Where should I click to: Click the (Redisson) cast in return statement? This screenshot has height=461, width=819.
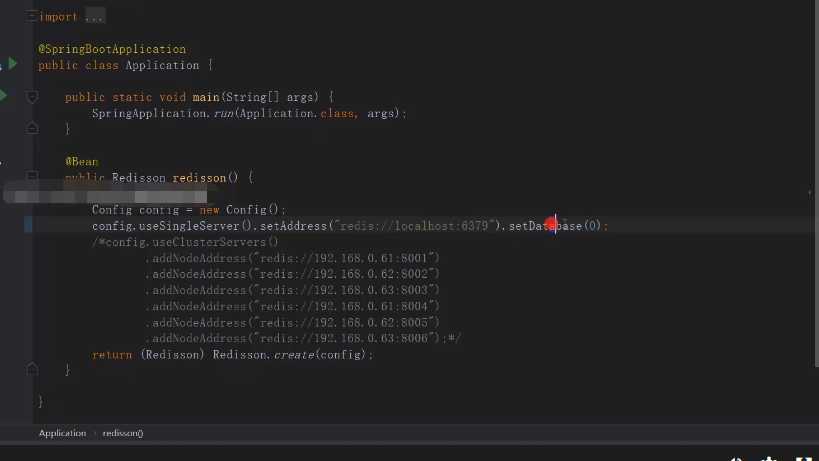coord(172,354)
